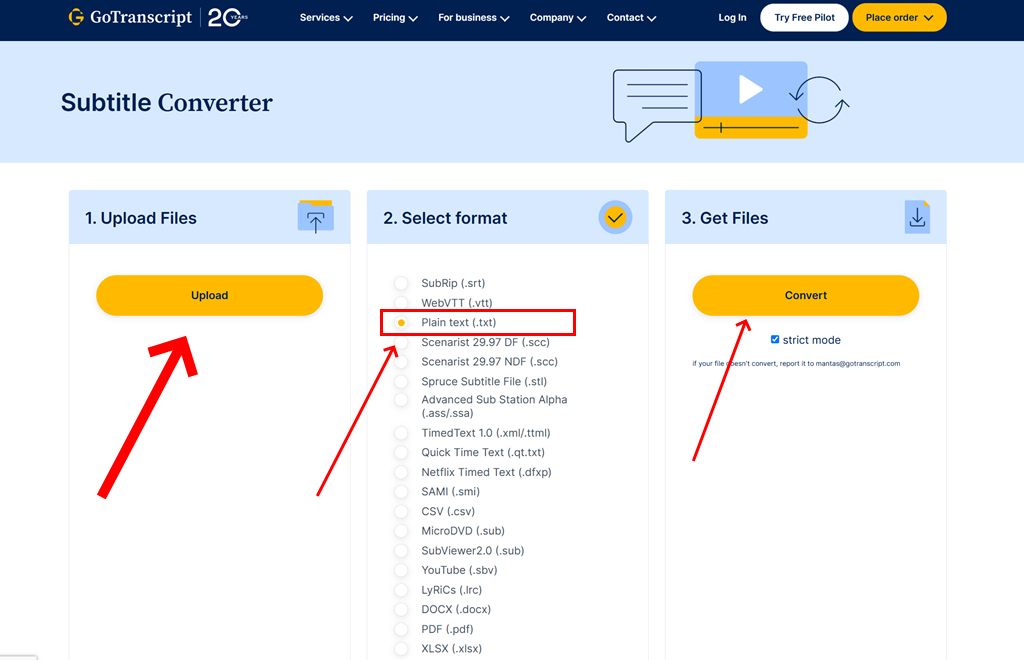
Task: Click the video player illustration in banner
Action: pyautogui.click(x=750, y=99)
